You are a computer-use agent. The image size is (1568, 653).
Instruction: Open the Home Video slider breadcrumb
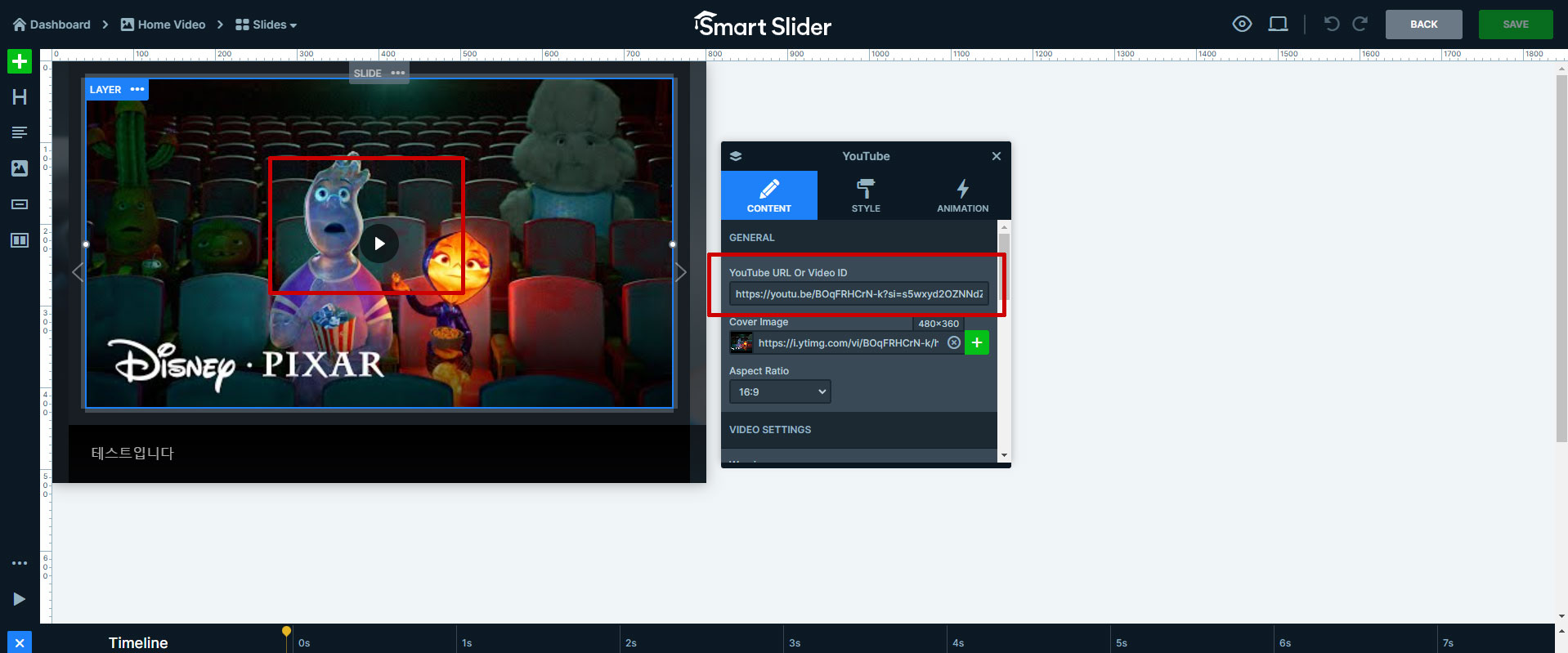(163, 25)
